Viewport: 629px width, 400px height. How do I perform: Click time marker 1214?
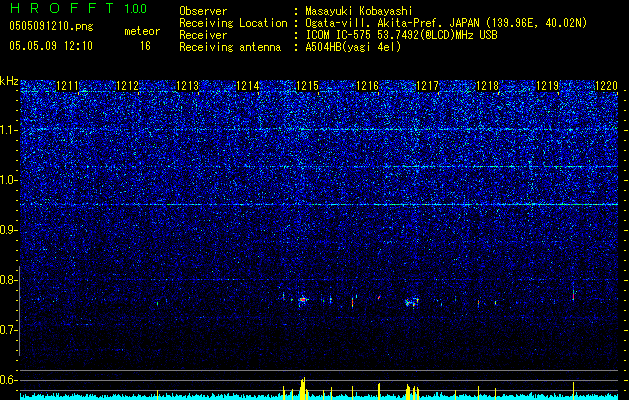pos(248,86)
